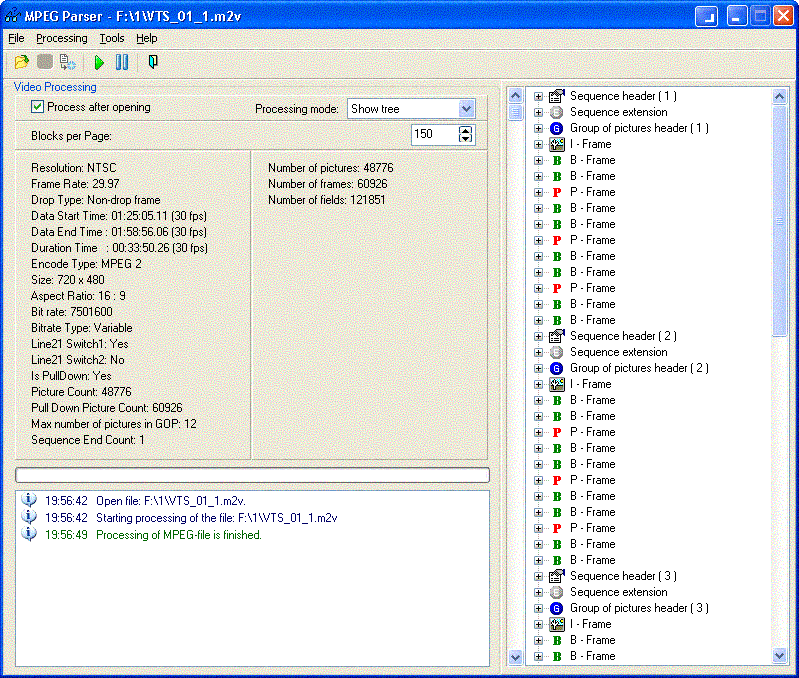This screenshot has width=799, height=678.
Task: Increase Blocks per Page with up arrow
Action: tap(465, 129)
